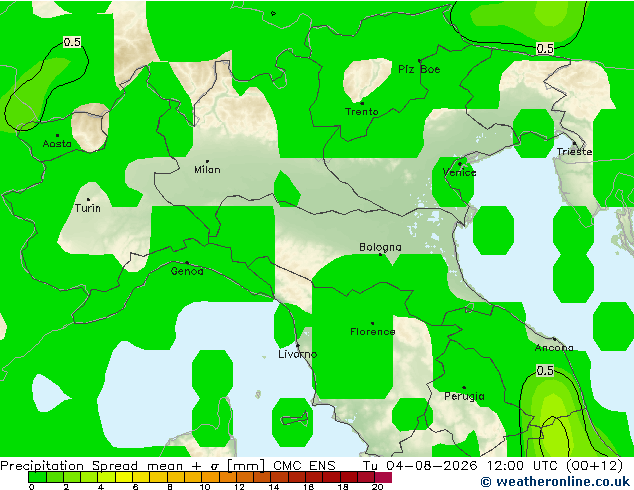
Task: Click the Livorno city label
Action: point(298,355)
